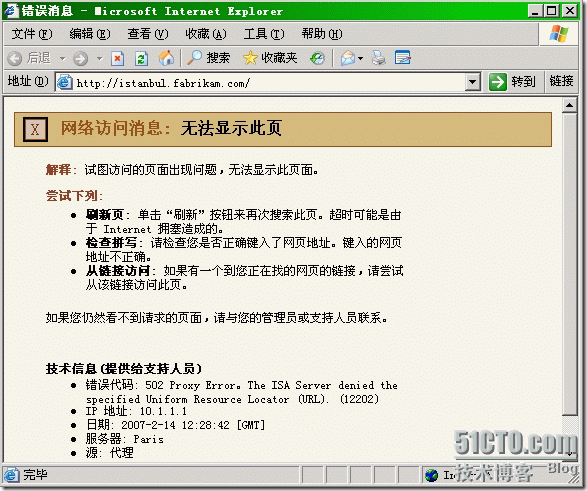Maximize the Internet Explorer window
Screen dimensions: 587x491
552,10
